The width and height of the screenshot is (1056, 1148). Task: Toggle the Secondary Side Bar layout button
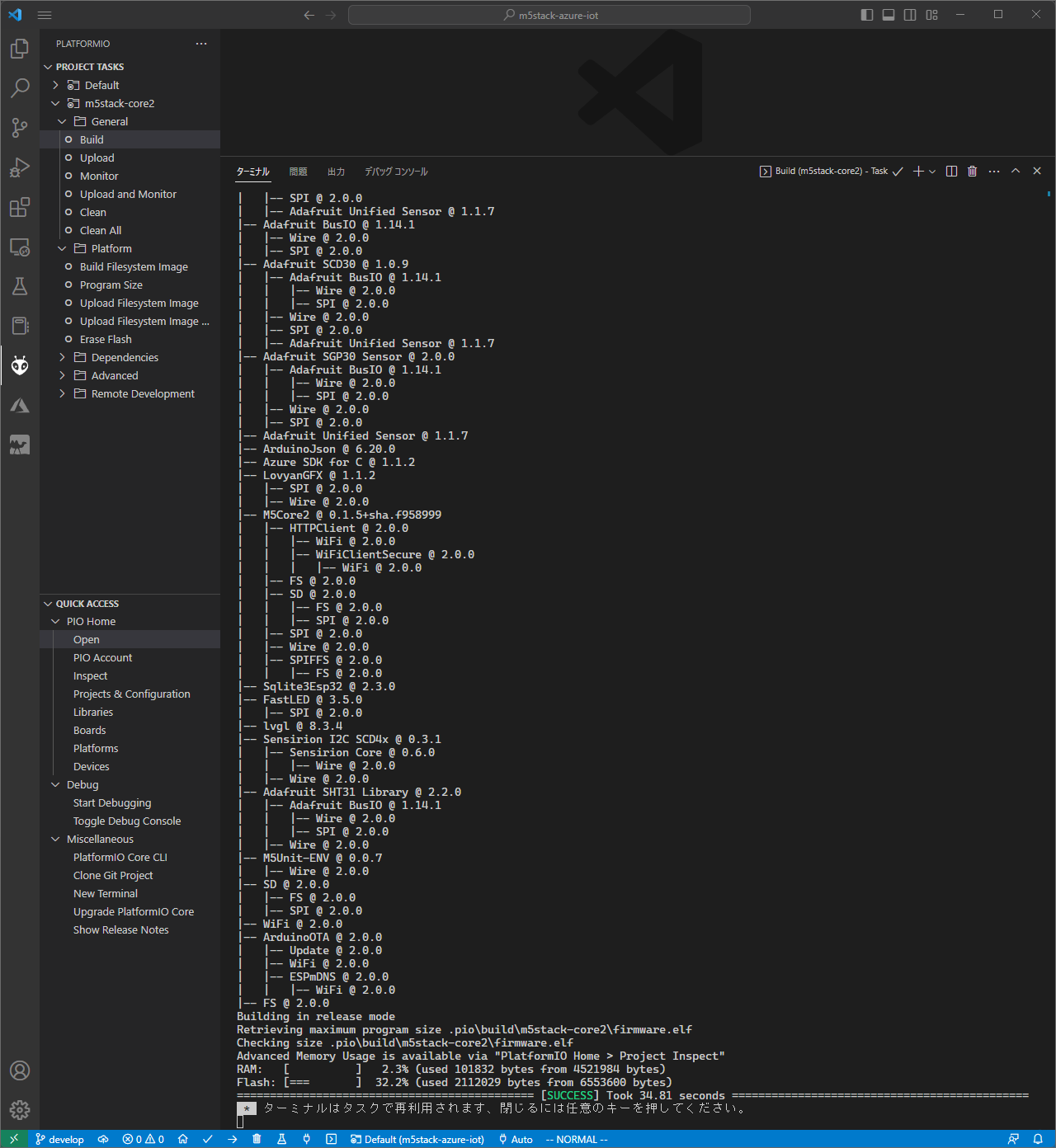(910, 15)
